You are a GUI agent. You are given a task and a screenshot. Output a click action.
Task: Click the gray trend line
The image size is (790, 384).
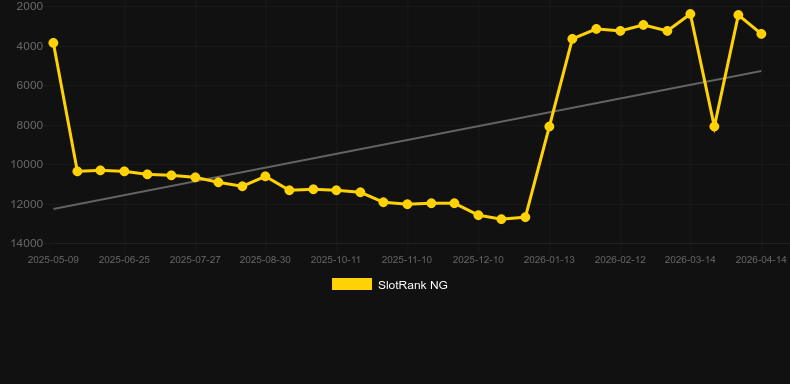tap(407, 140)
